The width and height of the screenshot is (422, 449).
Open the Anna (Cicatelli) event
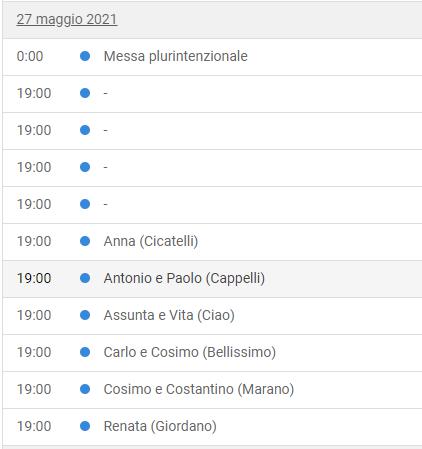(x=151, y=241)
